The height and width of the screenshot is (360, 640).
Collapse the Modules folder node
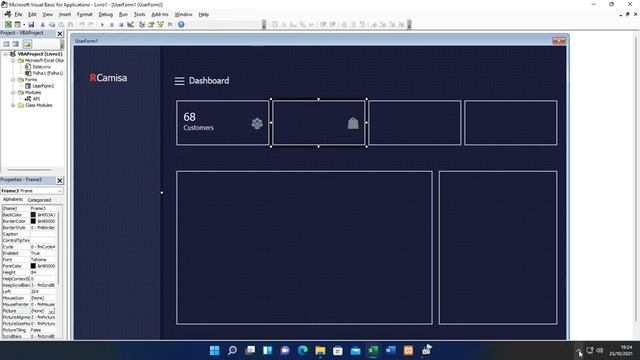13,92
